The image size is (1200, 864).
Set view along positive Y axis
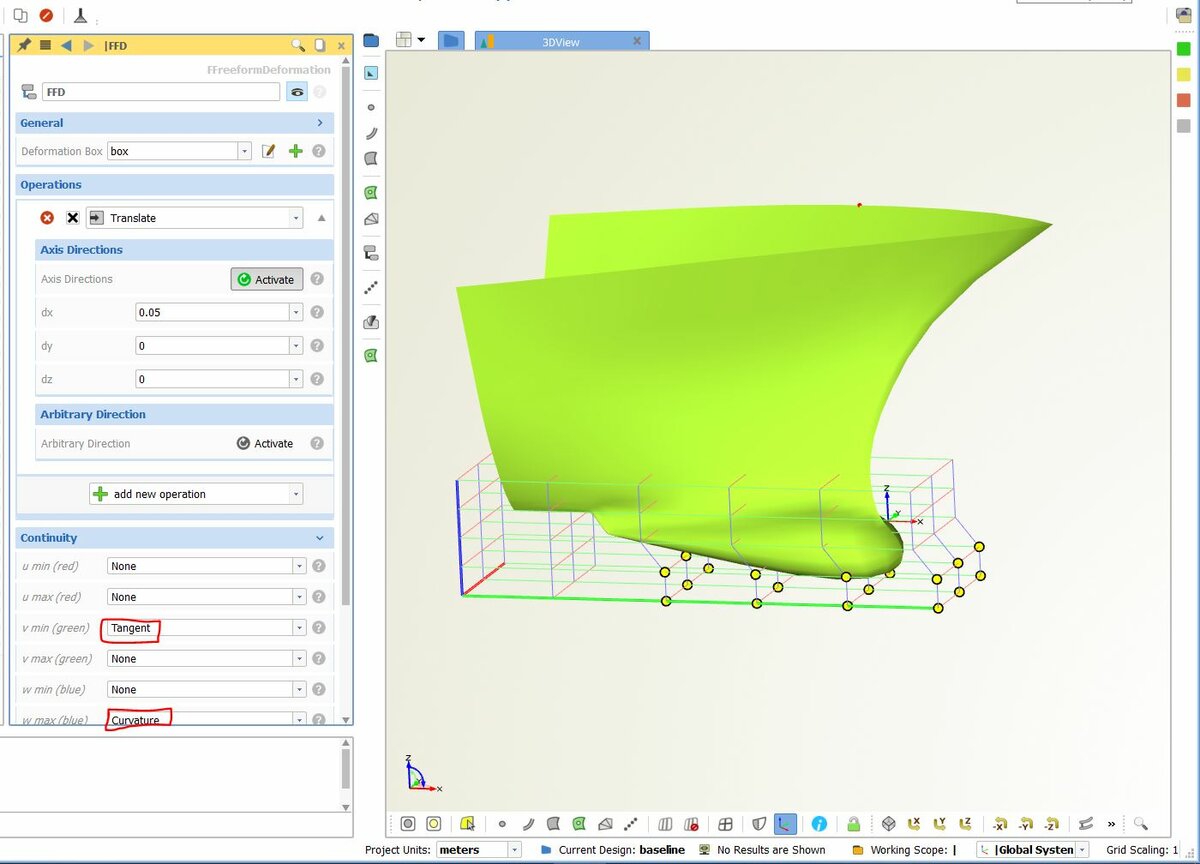pyautogui.click(x=940, y=824)
